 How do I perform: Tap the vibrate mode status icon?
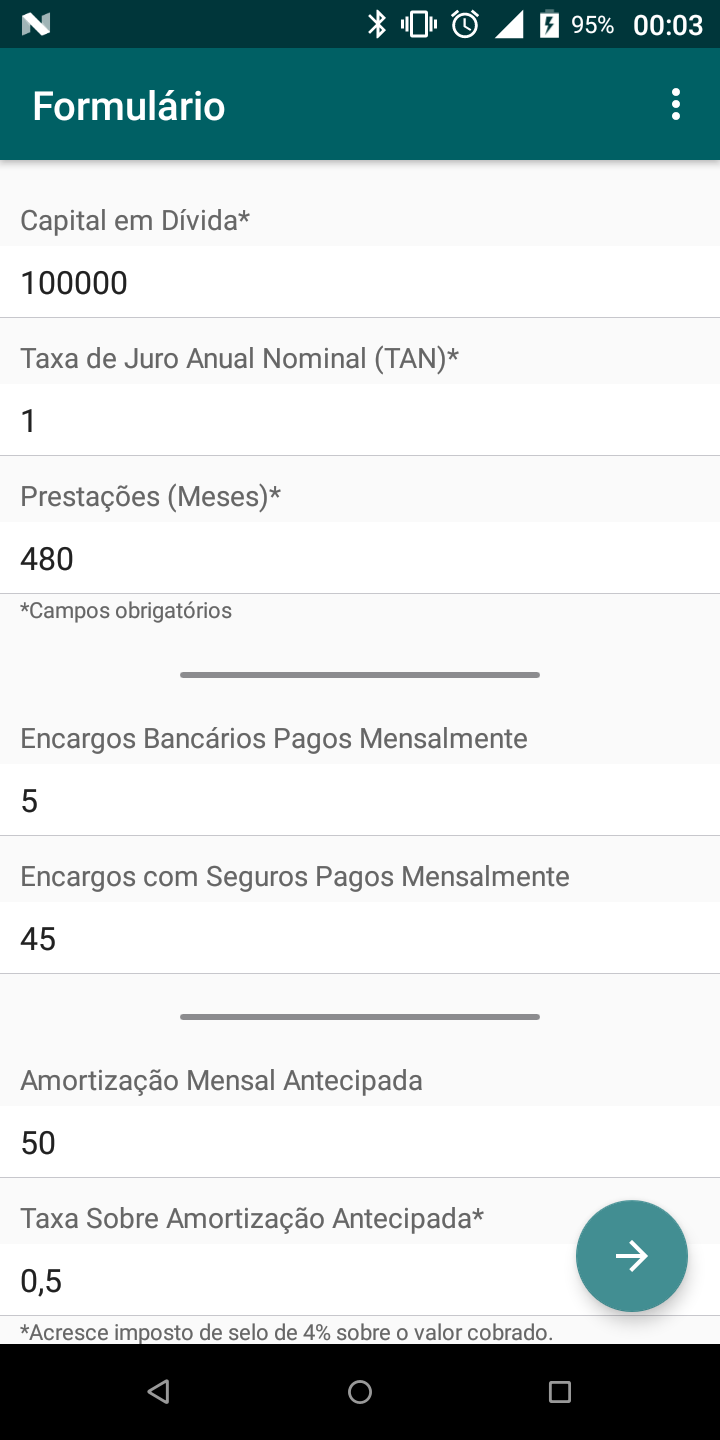click(419, 24)
